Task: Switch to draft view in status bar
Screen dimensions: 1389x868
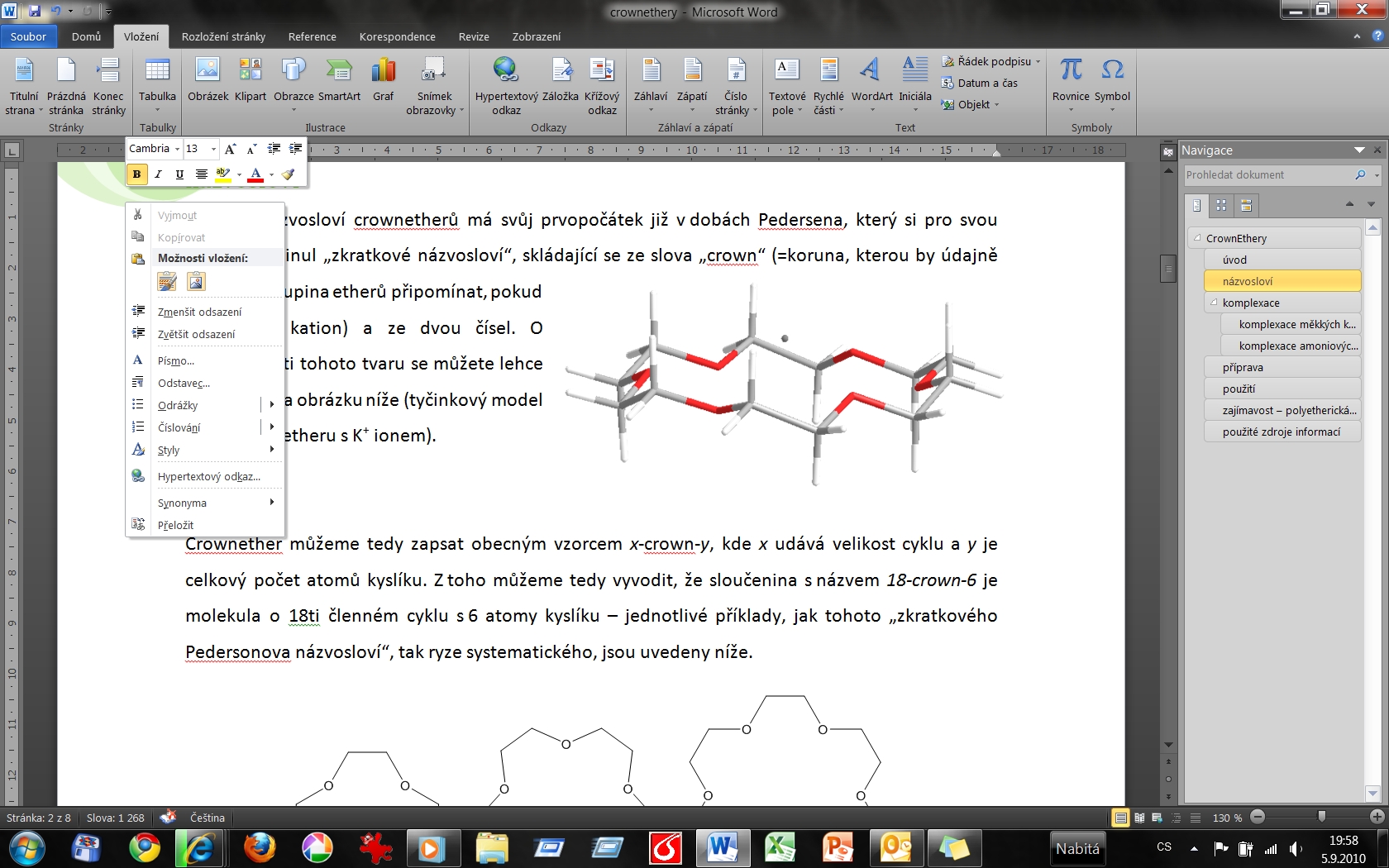Action: pos(1195,818)
